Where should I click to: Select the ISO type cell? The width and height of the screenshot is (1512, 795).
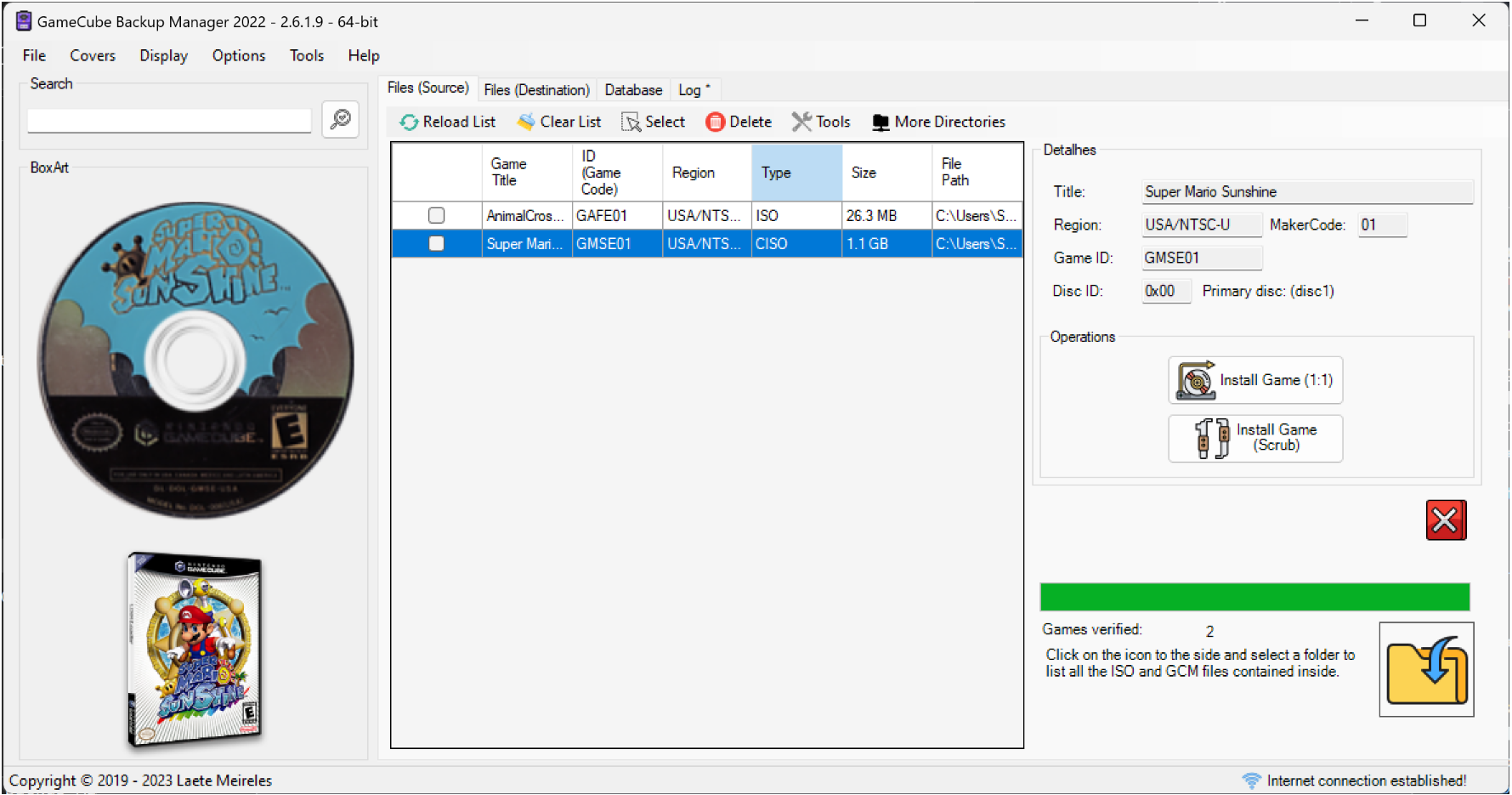tap(797, 216)
